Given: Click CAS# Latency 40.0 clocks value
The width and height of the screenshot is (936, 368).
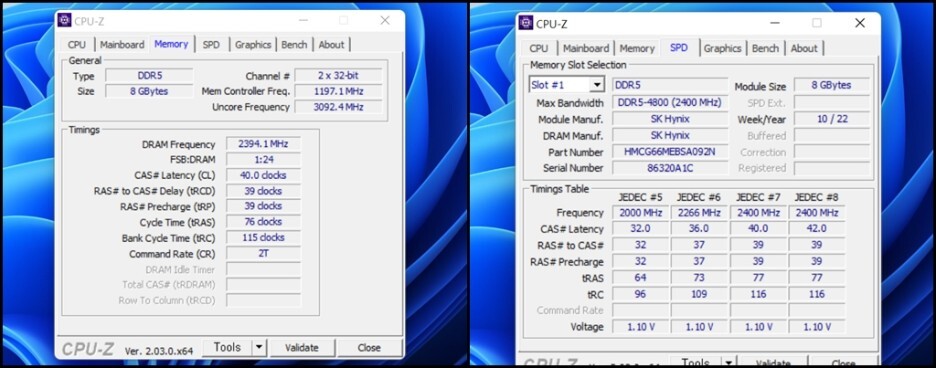Looking at the screenshot, I should [x=263, y=175].
